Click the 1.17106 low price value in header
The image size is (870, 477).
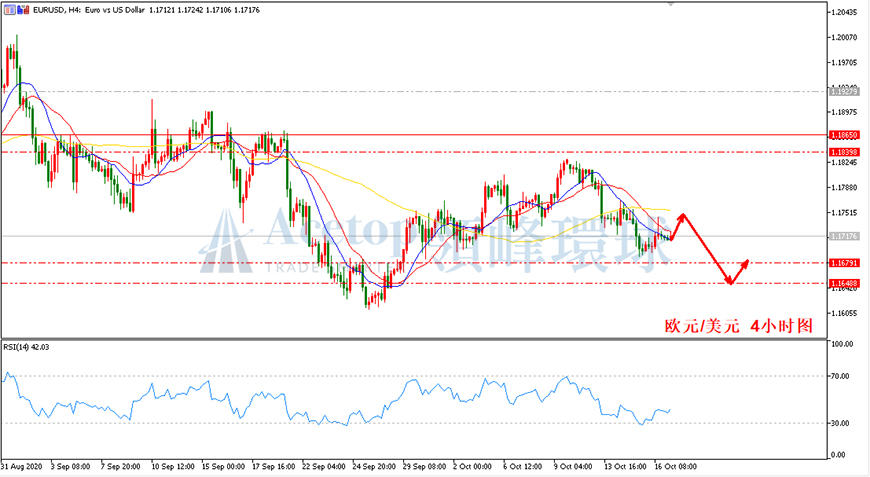pyautogui.click(x=219, y=10)
